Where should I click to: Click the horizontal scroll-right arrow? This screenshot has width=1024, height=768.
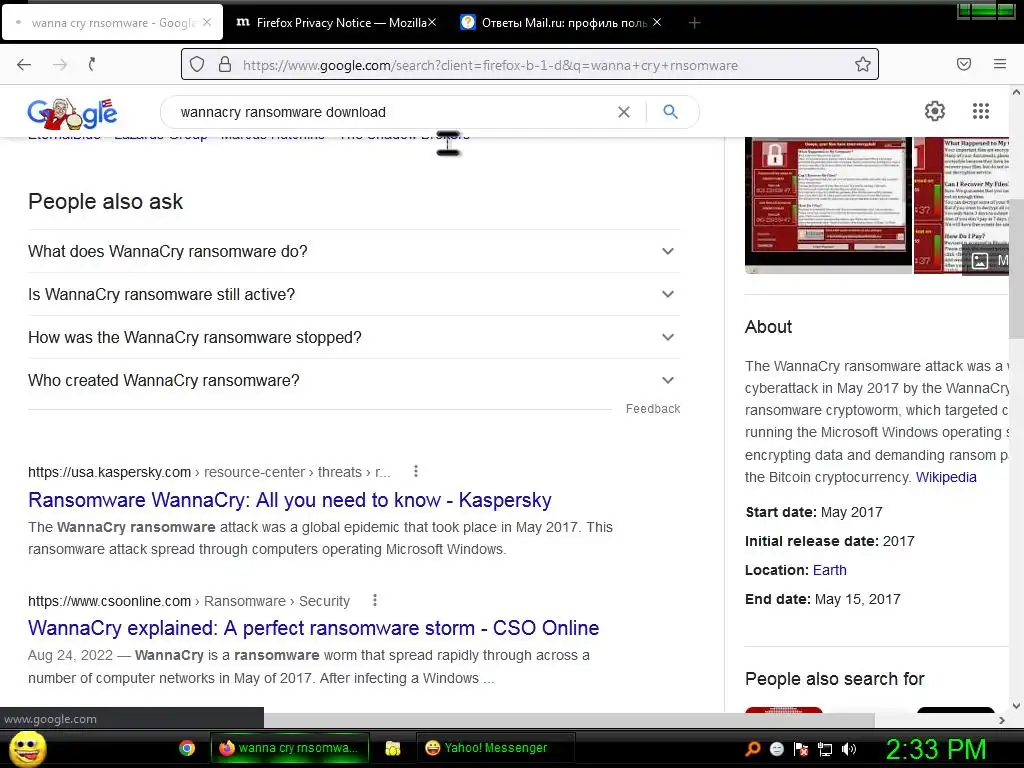coord(1002,720)
